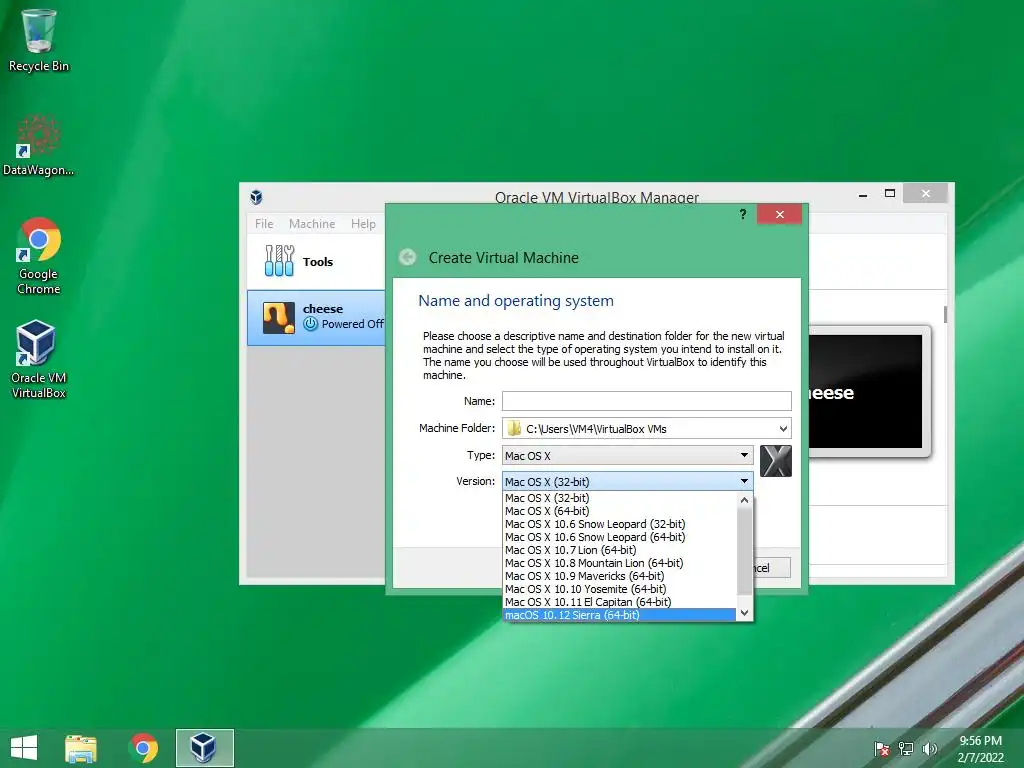The width and height of the screenshot is (1024, 768).
Task: Click the version list scrollbar thumb
Action: (744, 552)
